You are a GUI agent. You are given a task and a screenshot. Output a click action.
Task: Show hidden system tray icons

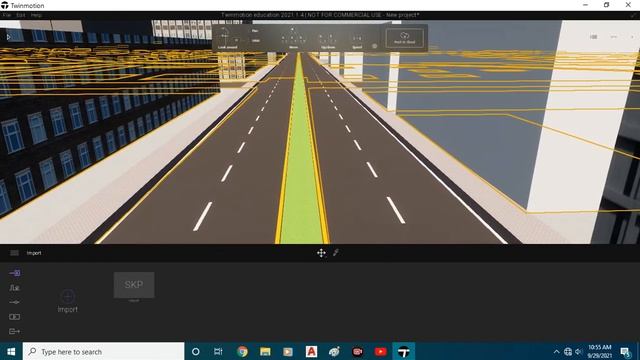tap(556, 351)
